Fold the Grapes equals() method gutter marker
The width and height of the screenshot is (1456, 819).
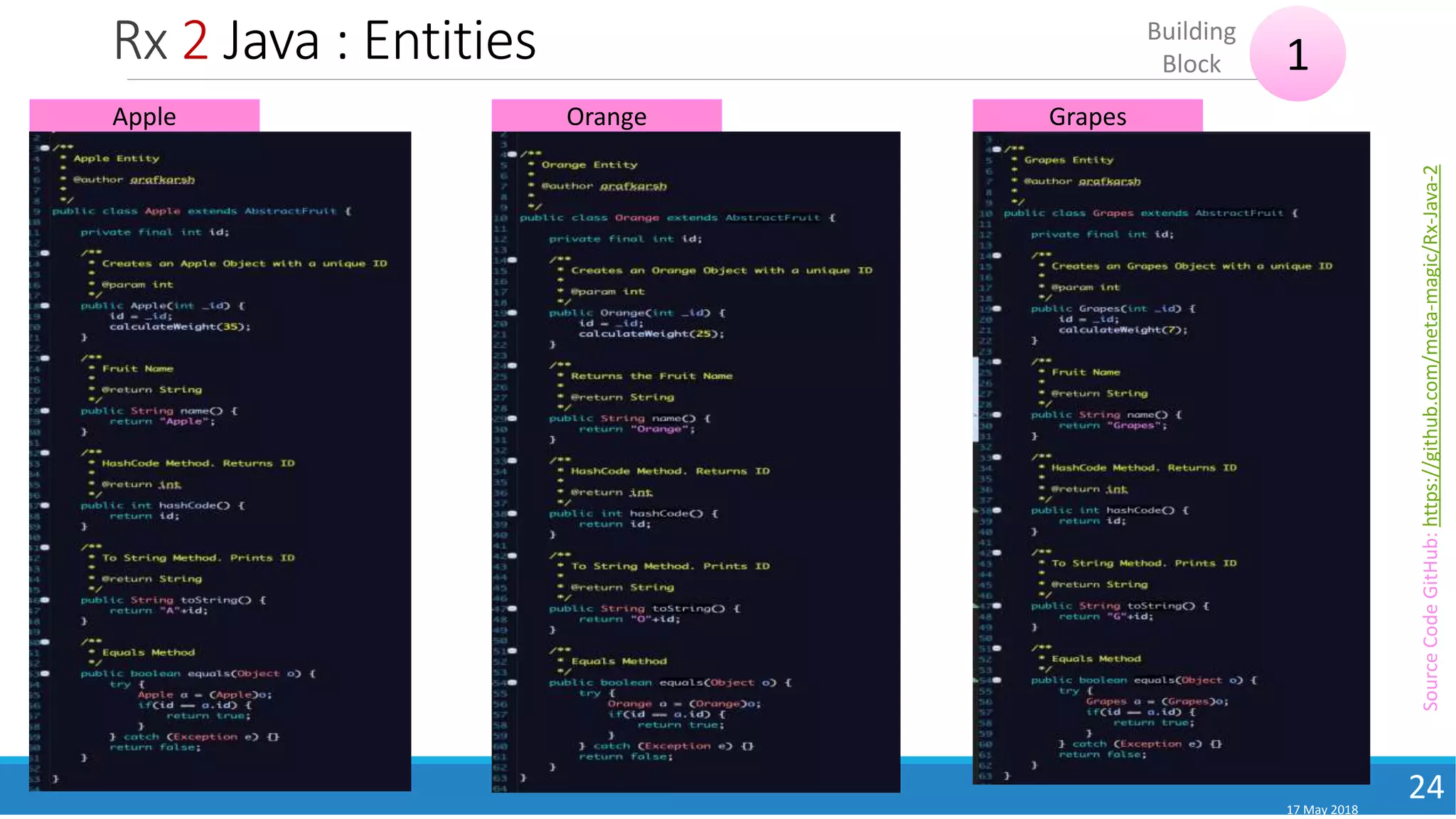pos(997,680)
